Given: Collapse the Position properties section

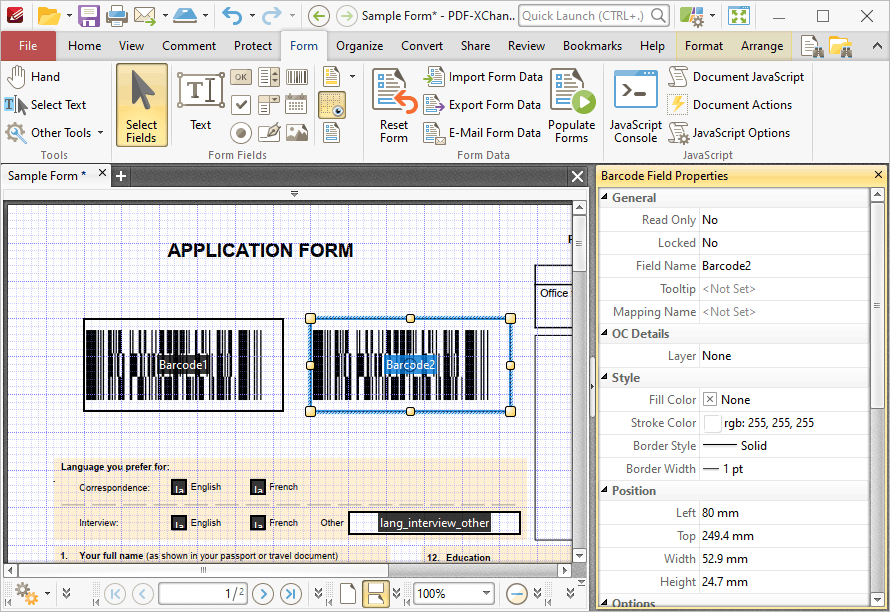Looking at the screenshot, I should point(604,491).
